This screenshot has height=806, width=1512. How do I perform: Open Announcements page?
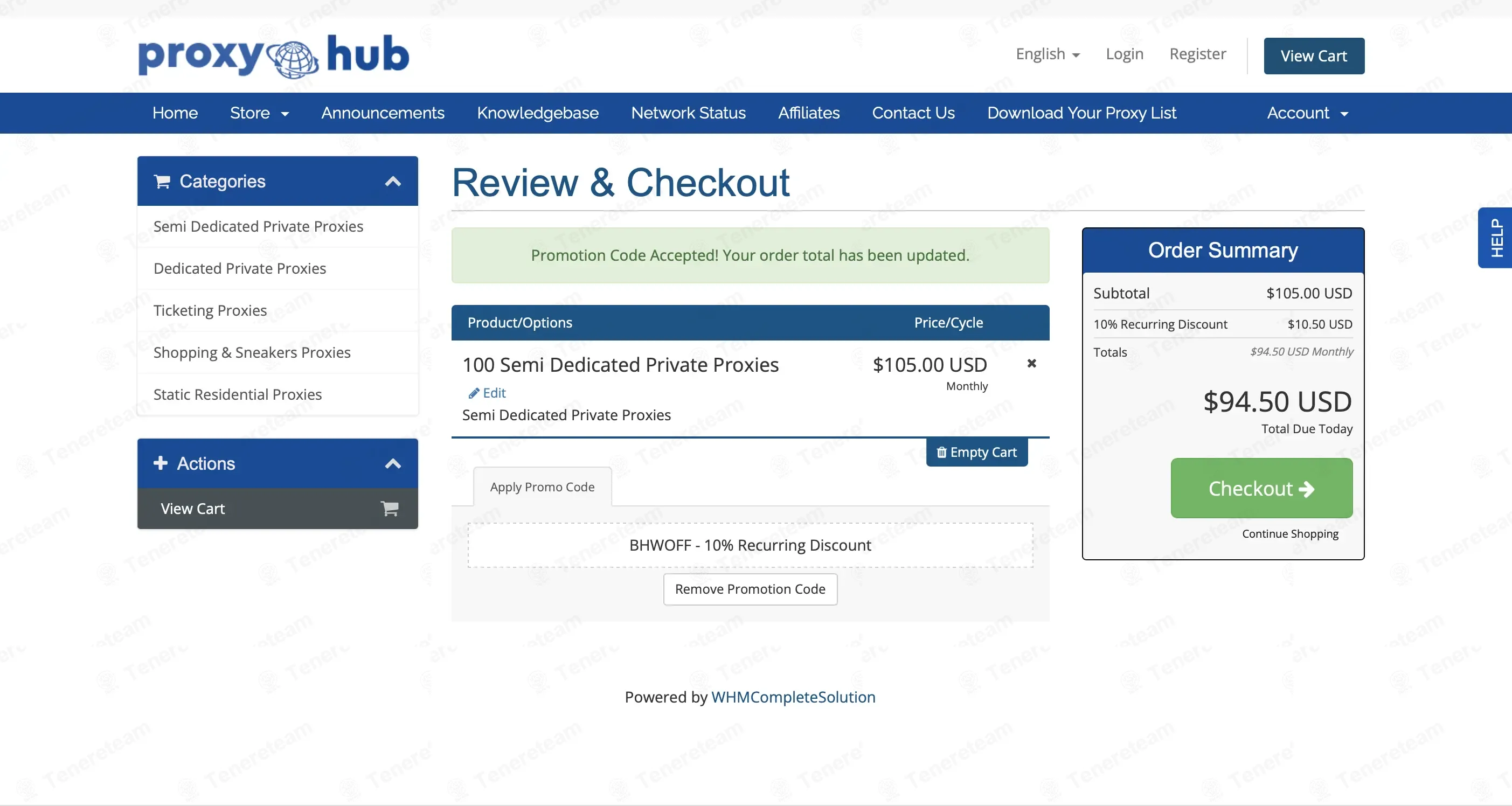[x=383, y=113]
